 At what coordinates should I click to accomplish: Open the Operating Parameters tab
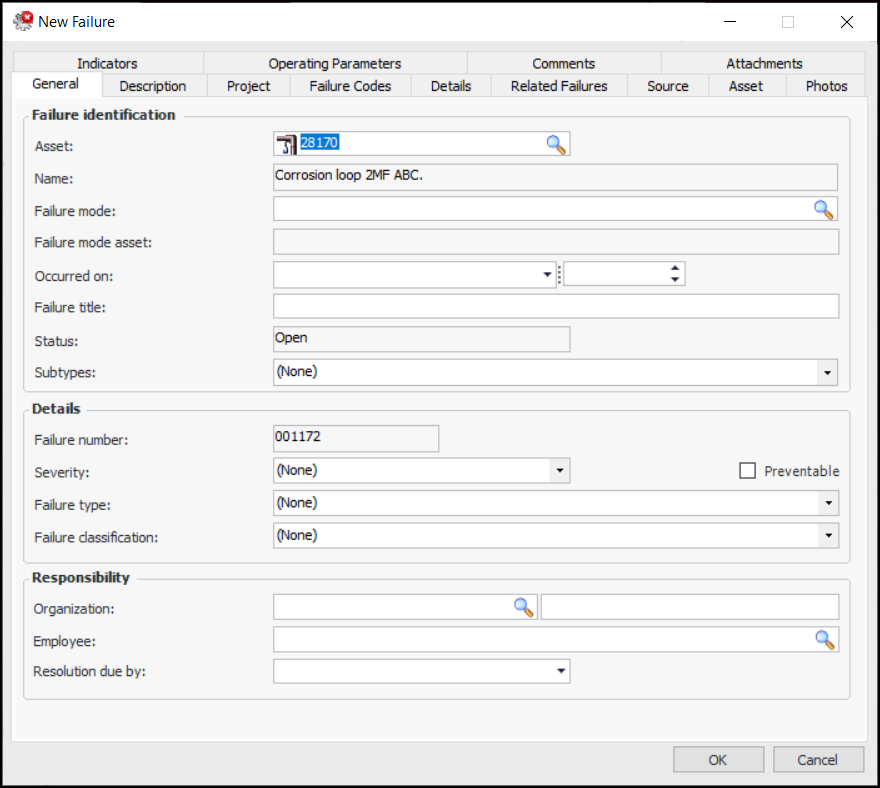pyautogui.click(x=334, y=63)
